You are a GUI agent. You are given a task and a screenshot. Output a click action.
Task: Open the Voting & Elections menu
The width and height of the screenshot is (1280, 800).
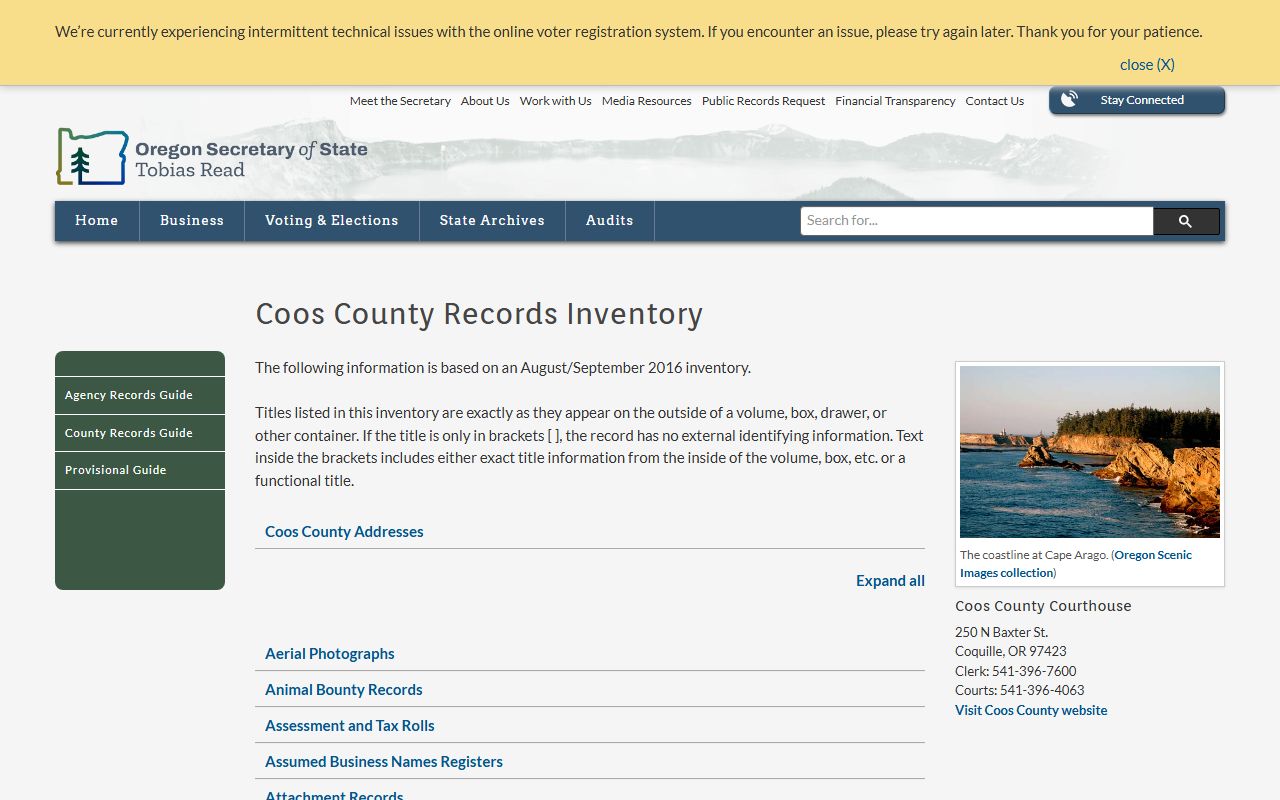coord(332,221)
